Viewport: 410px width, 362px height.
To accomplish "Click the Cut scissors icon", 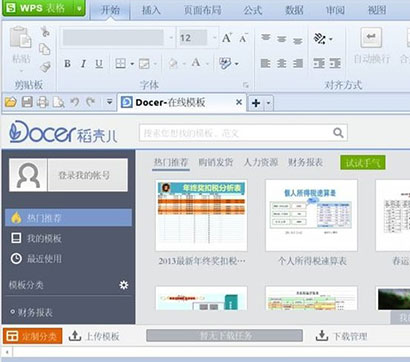I will [x=45, y=32].
